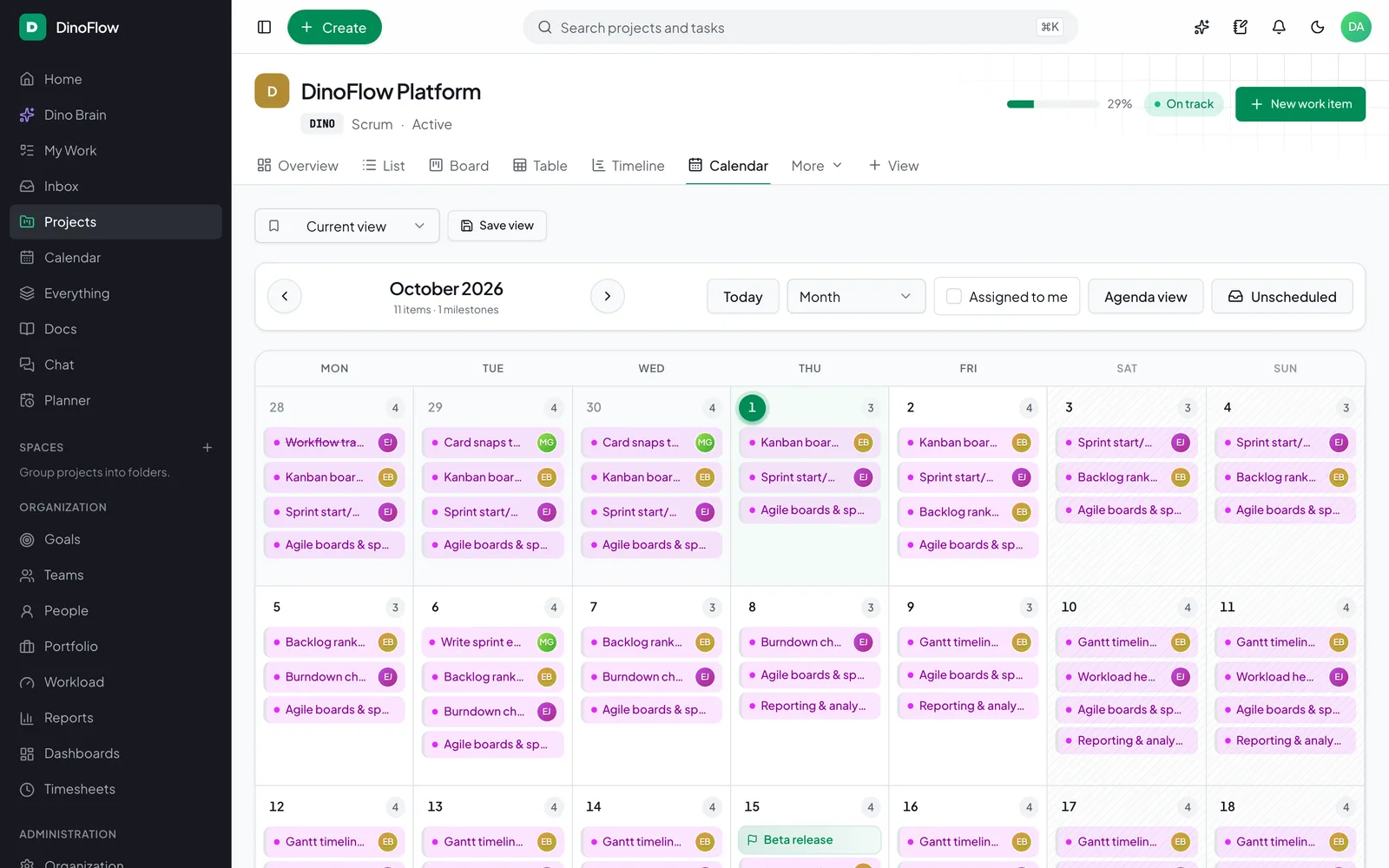The image size is (1389, 868).
Task: Add a new space with plus icon
Action: pyautogui.click(x=207, y=448)
